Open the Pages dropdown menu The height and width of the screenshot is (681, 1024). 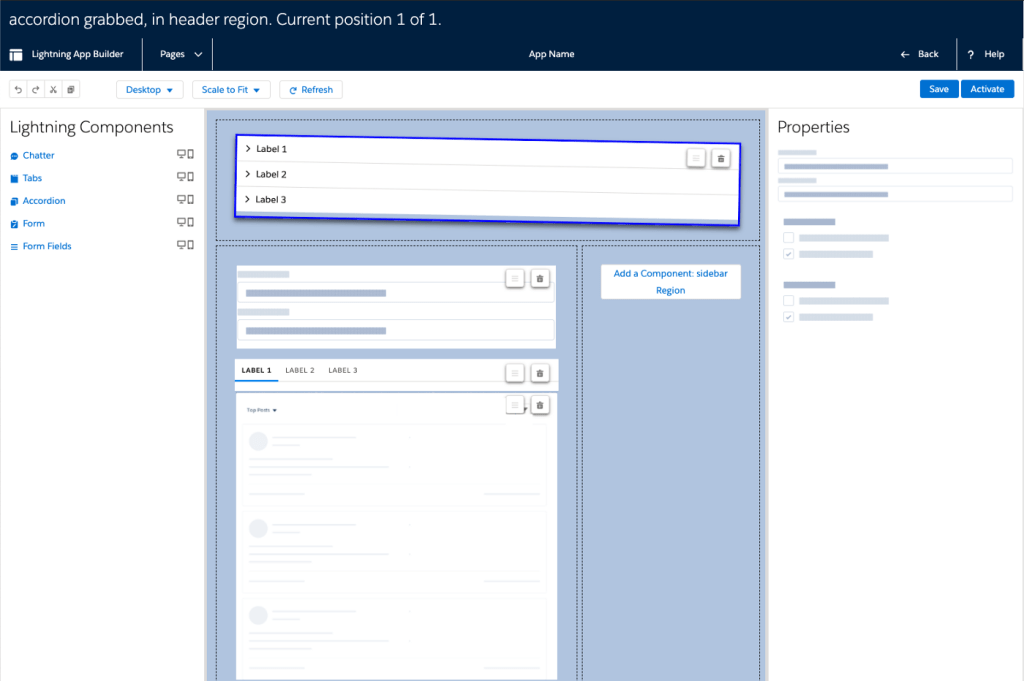181,54
